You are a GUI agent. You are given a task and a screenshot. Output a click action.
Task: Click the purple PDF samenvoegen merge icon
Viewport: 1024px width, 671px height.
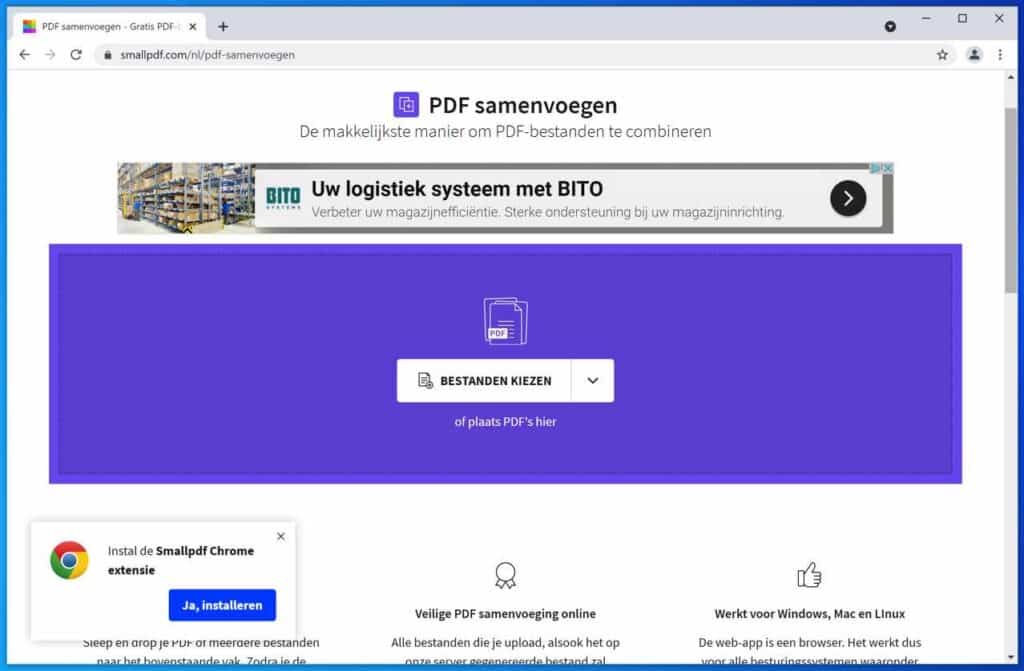click(x=407, y=104)
